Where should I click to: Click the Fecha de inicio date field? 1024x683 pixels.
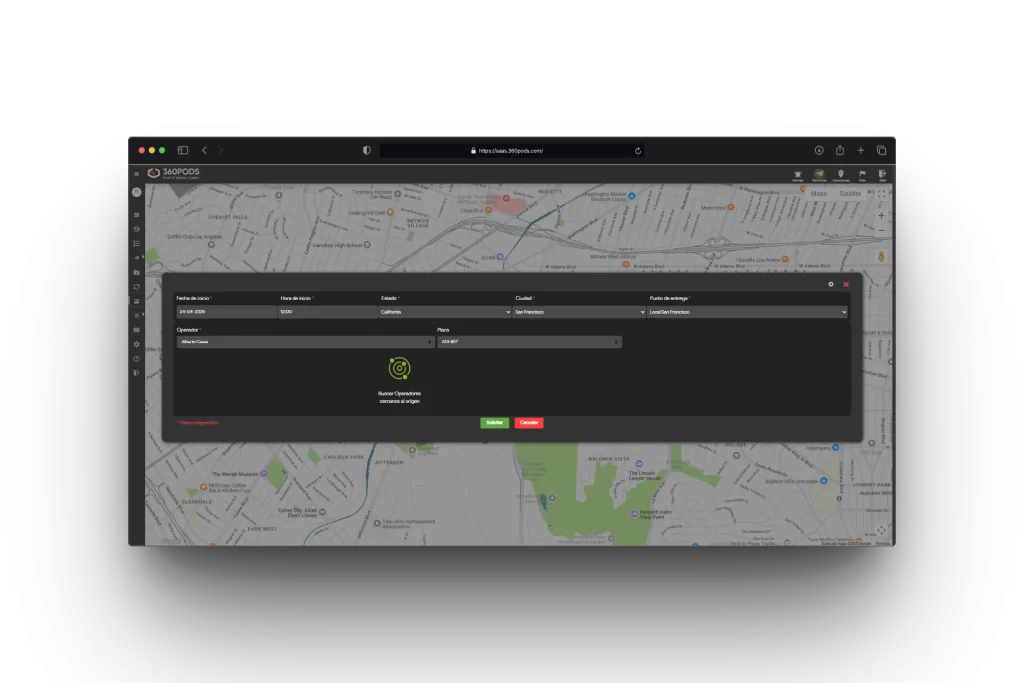pyautogui.click(x=226, y=312)
